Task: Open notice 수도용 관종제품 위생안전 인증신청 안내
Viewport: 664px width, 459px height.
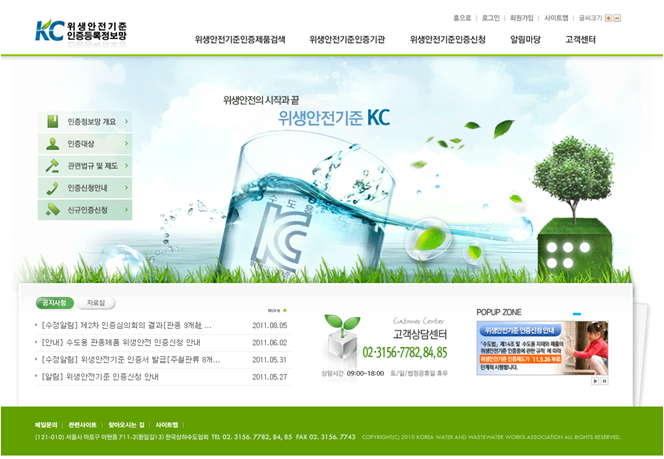Action: (x=121, y=343)
